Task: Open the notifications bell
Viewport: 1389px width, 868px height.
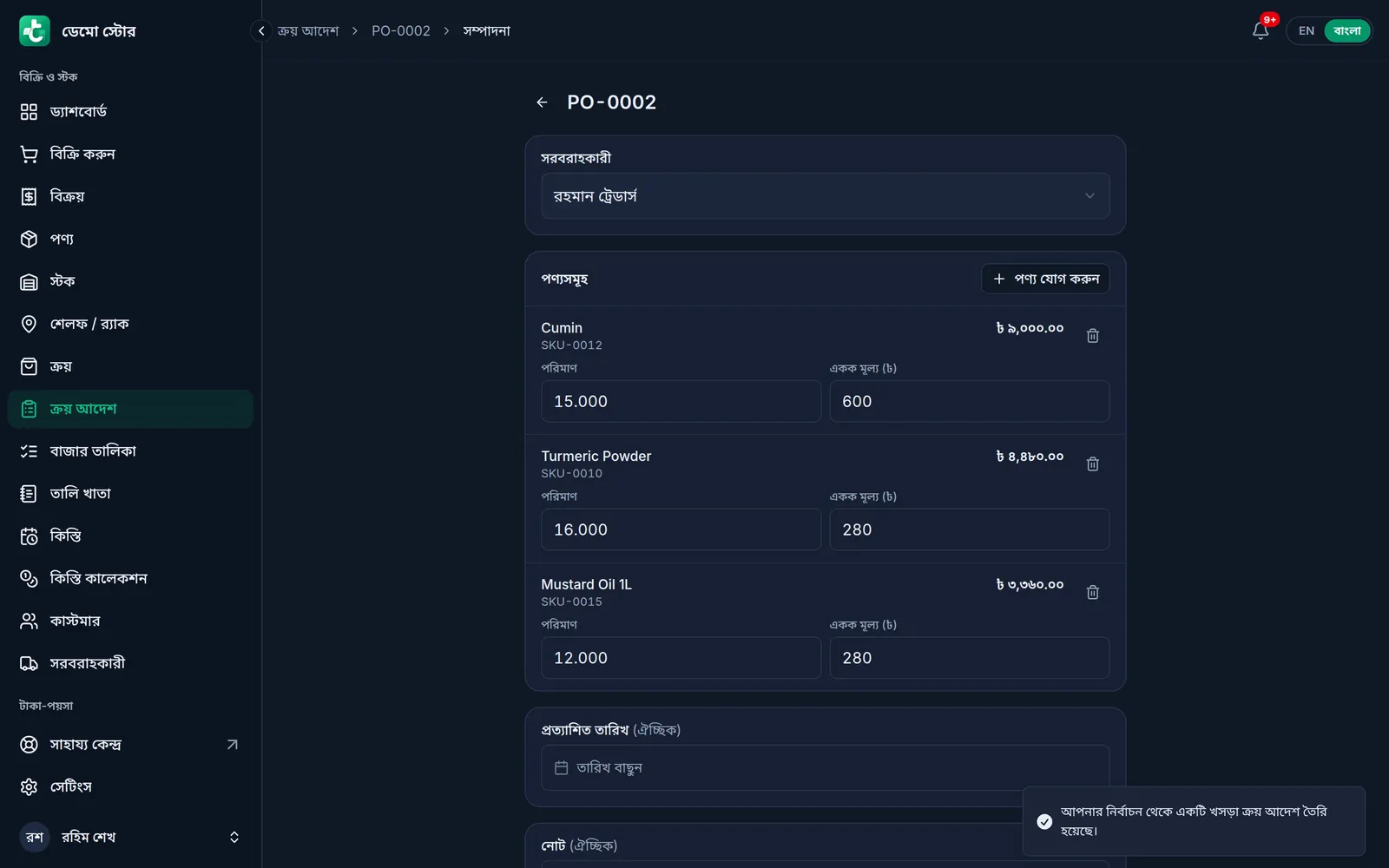Action: click(x=1261, y=30)
